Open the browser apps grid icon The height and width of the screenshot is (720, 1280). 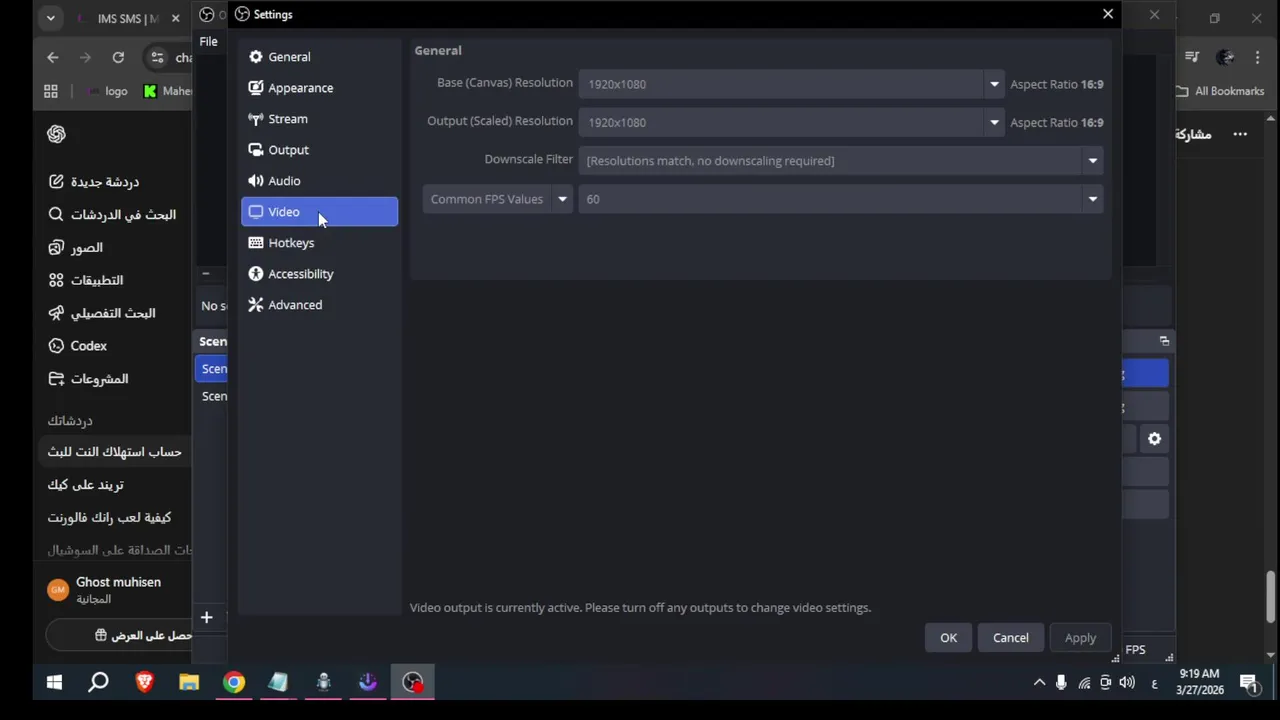click(51, 91)
